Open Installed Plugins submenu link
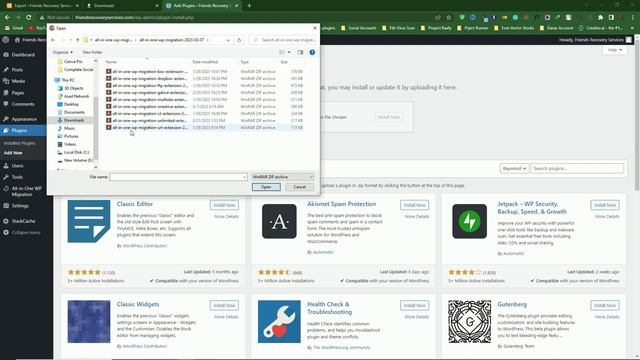 pyautogui.click(x=19, y=143)
